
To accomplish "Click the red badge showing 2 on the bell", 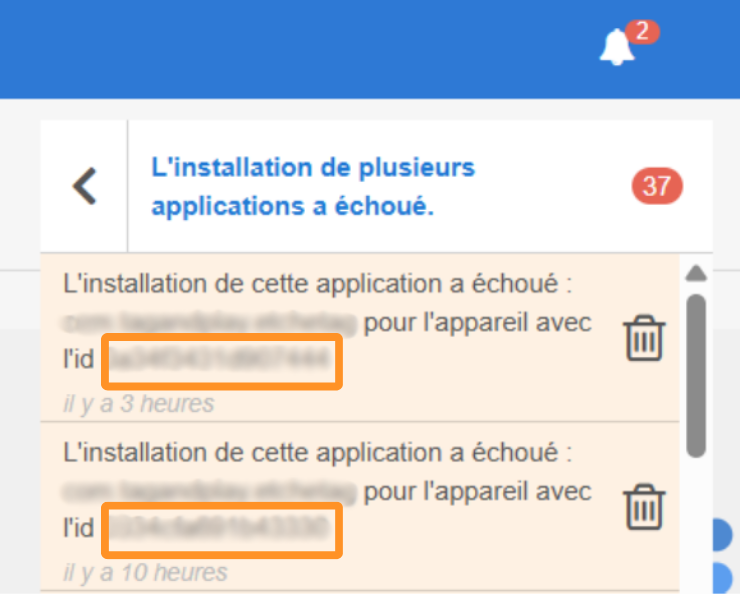I will pyautogui.click(x=642, y=31).
